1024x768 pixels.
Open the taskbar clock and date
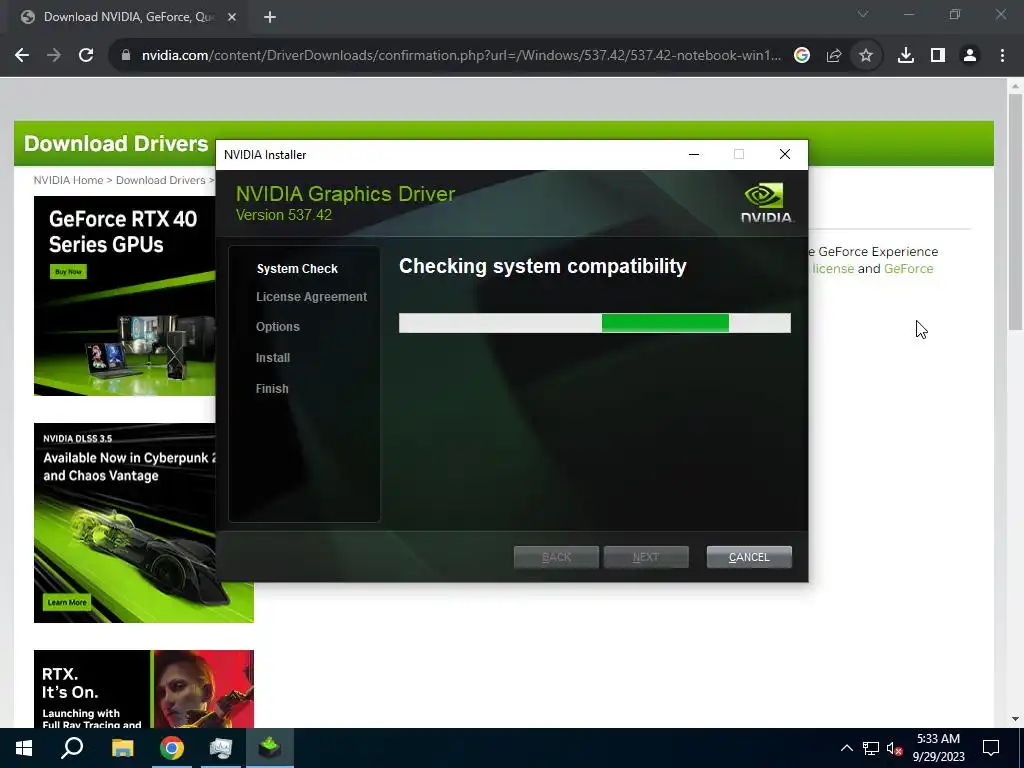click(938, 748)
